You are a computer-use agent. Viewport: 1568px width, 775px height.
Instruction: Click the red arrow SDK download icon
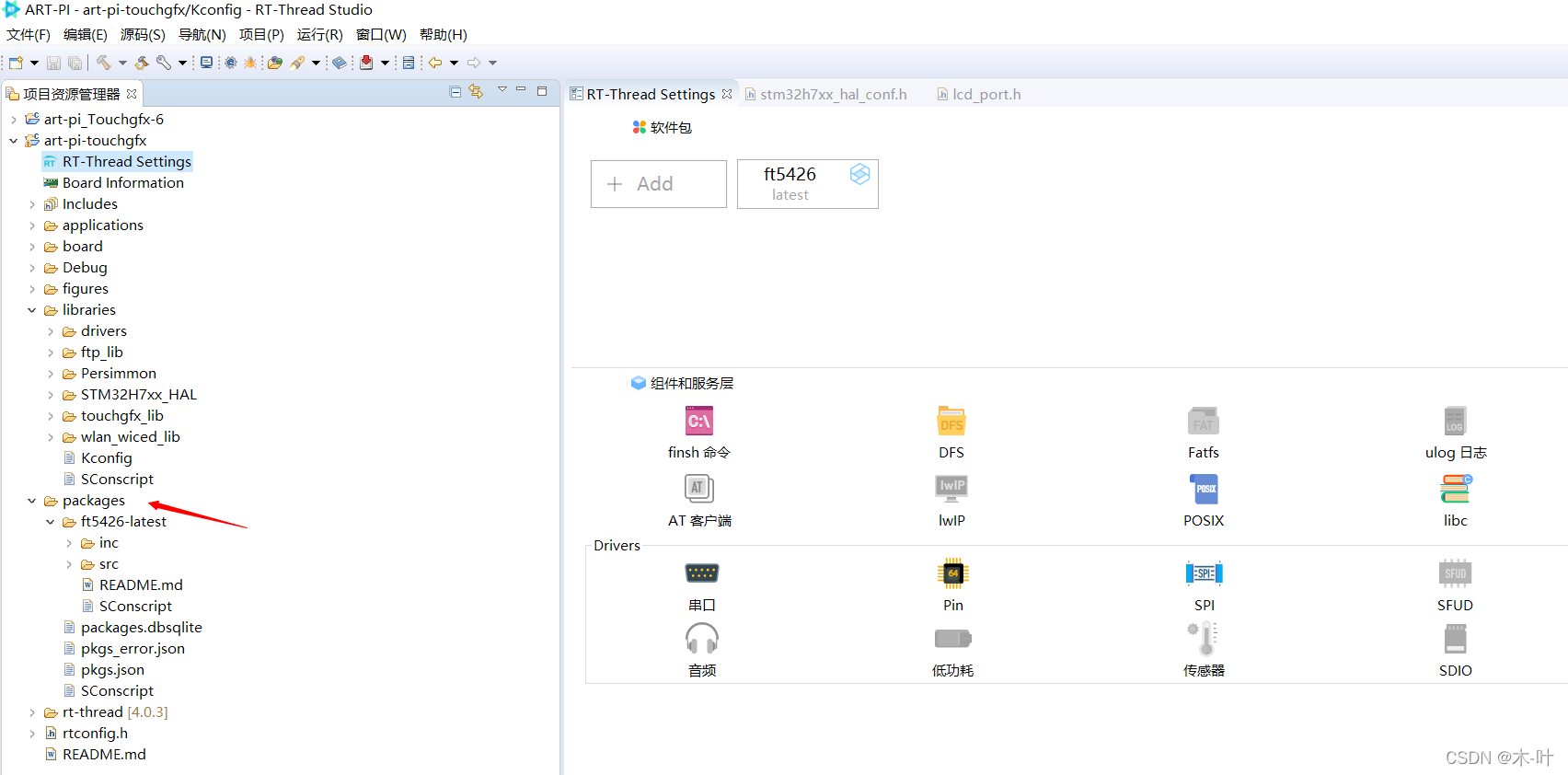(x=366, y=63)
